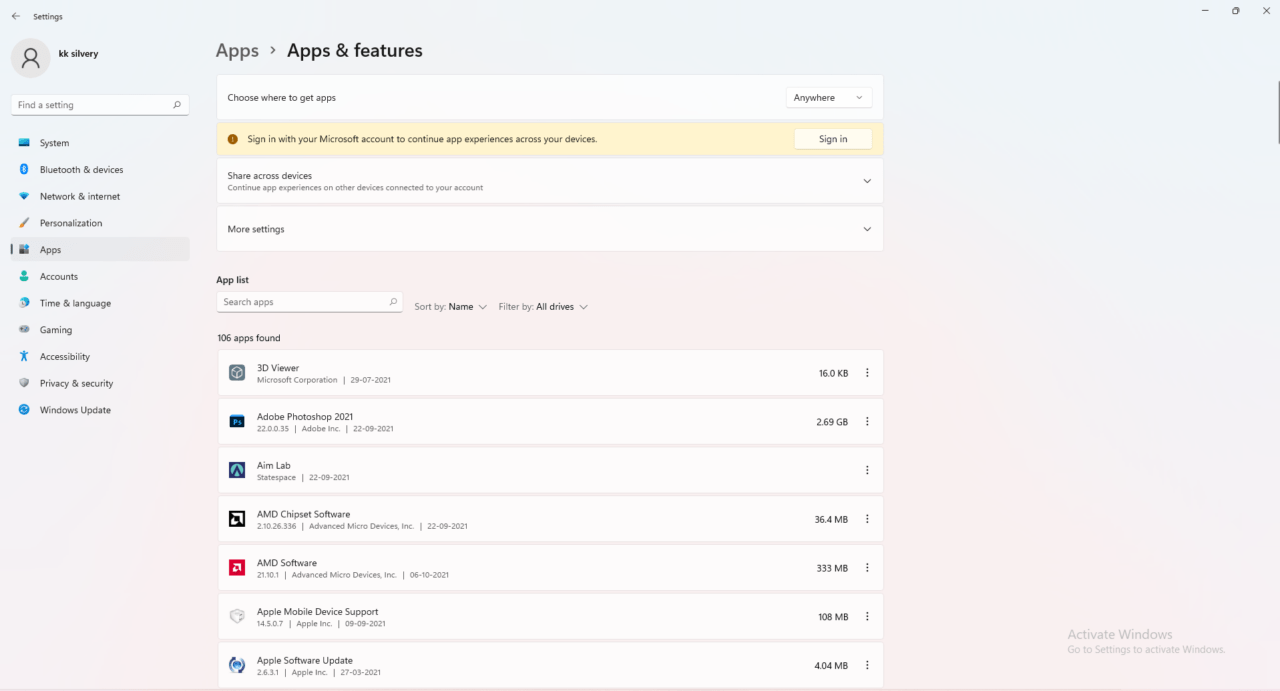1280x691 pixels.
Task: Click the 106 apps found text
Action: pyautogui.click(x=249, y=338)
